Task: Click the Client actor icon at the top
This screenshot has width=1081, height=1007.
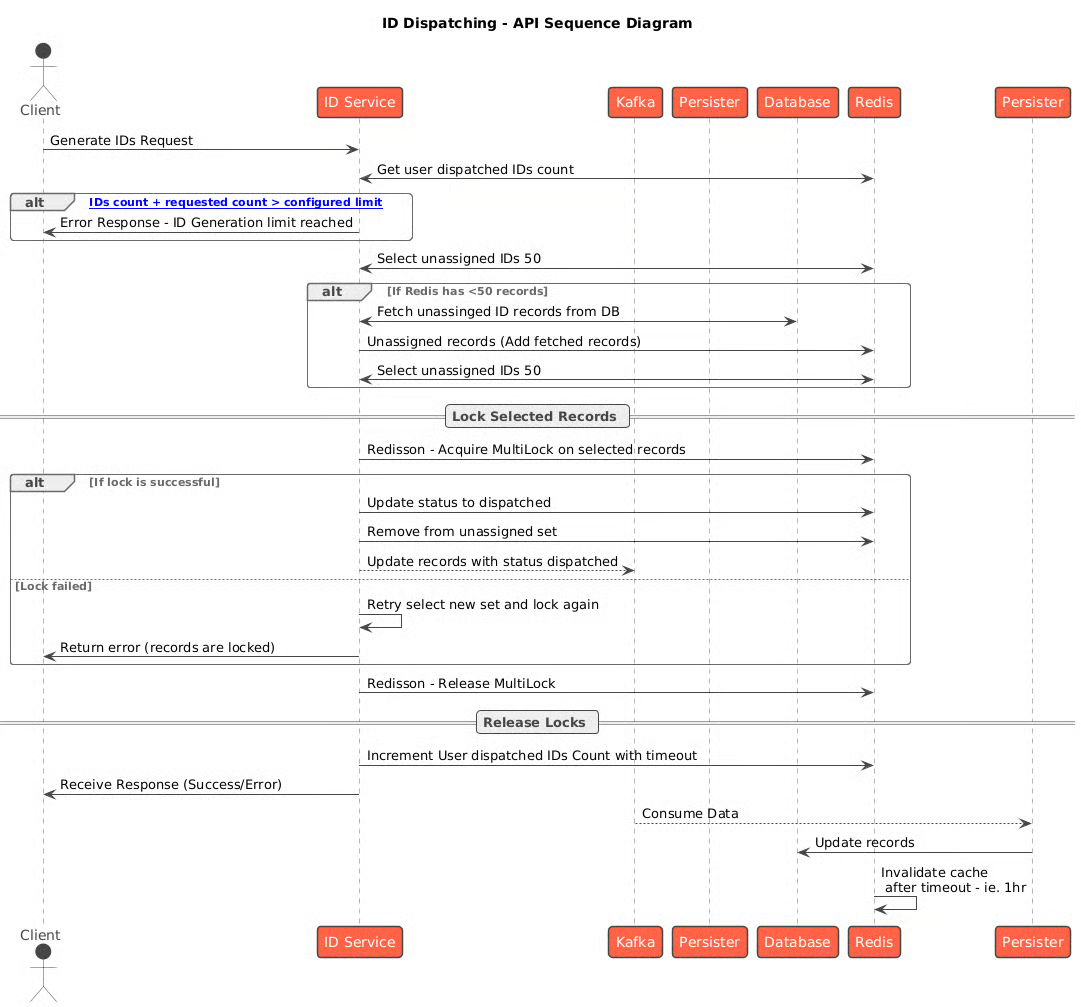Action: (x=43, y=70)
